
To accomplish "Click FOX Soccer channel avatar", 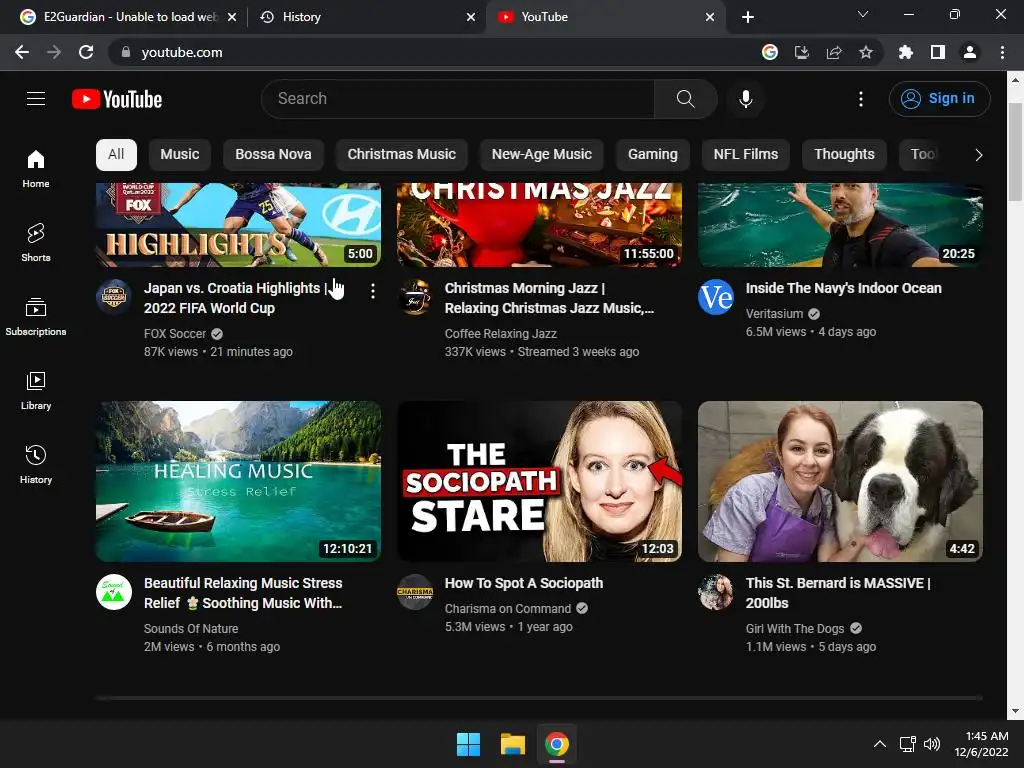I will 114,297.
